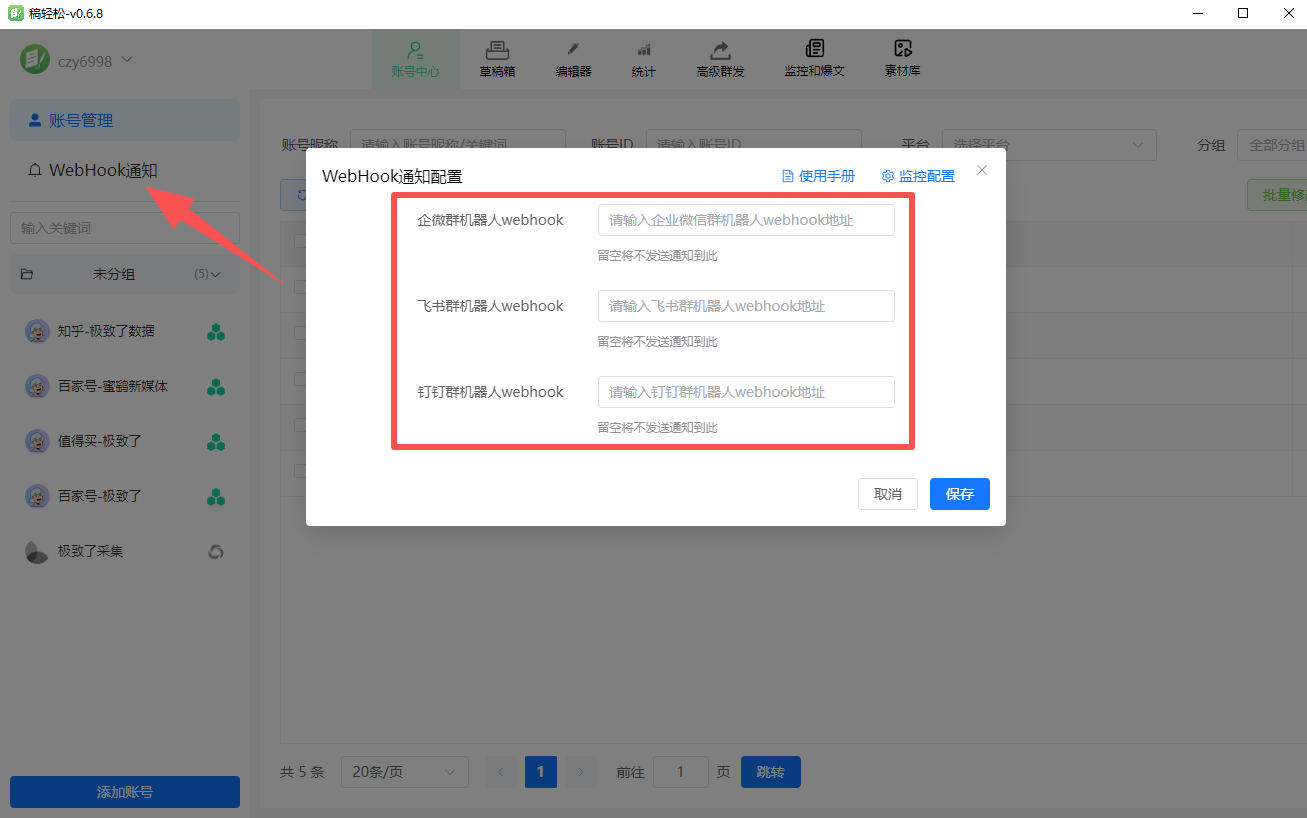This screenshot has width=1307, height=818.
Task: Click the 飞书群机器人webhook input field
Action: click(745, 306)
